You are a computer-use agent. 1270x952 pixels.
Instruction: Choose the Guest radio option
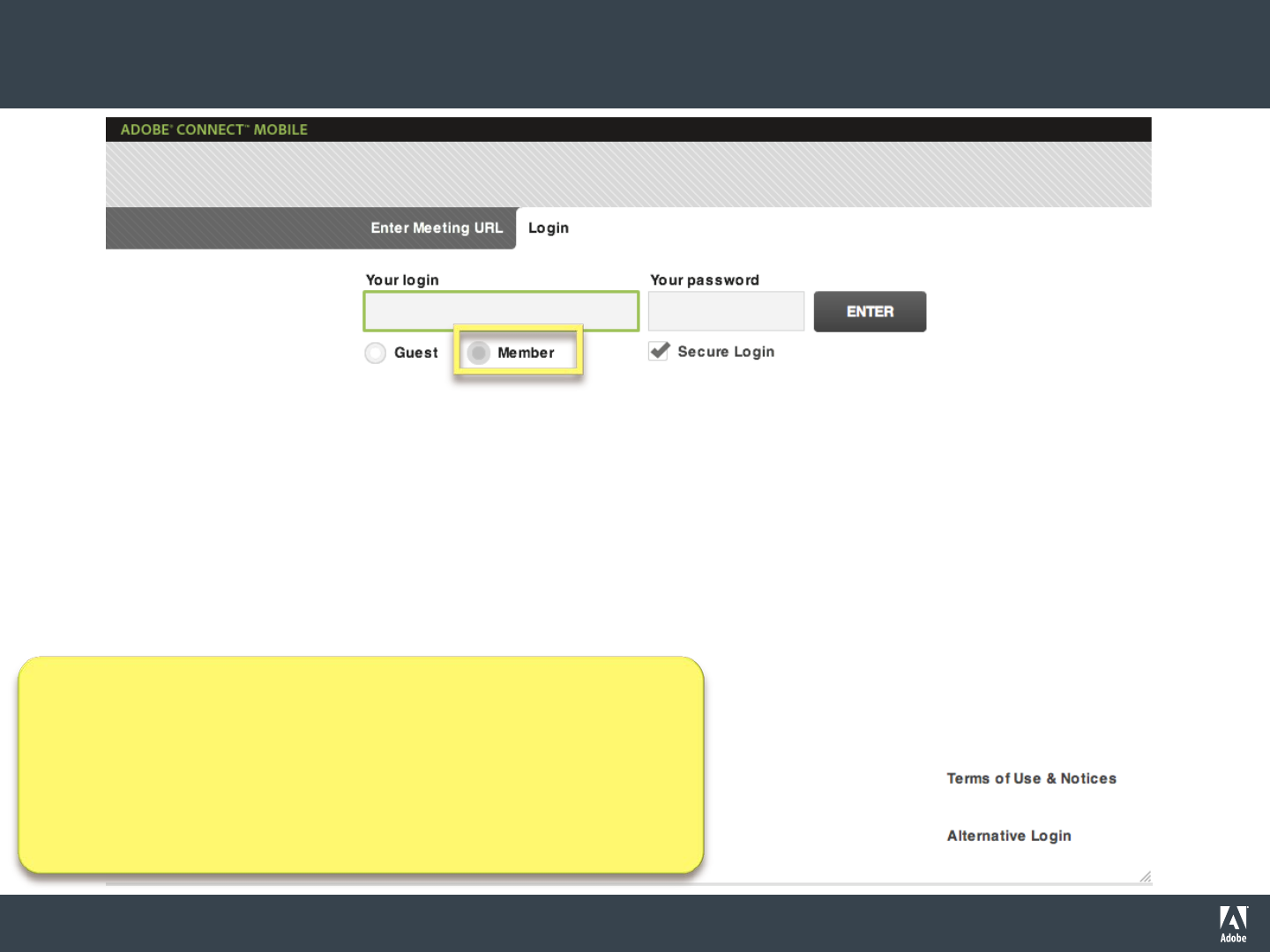point(376,353)
